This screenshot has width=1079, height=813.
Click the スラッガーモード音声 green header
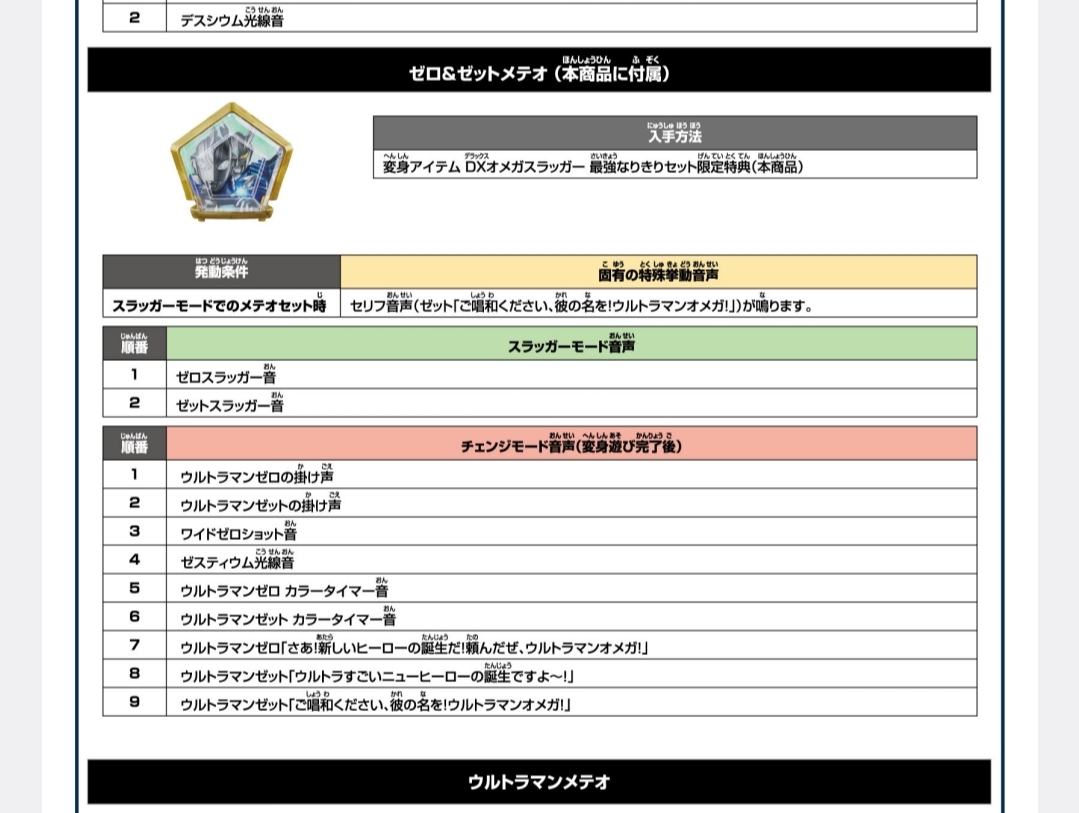pos(571,344)
